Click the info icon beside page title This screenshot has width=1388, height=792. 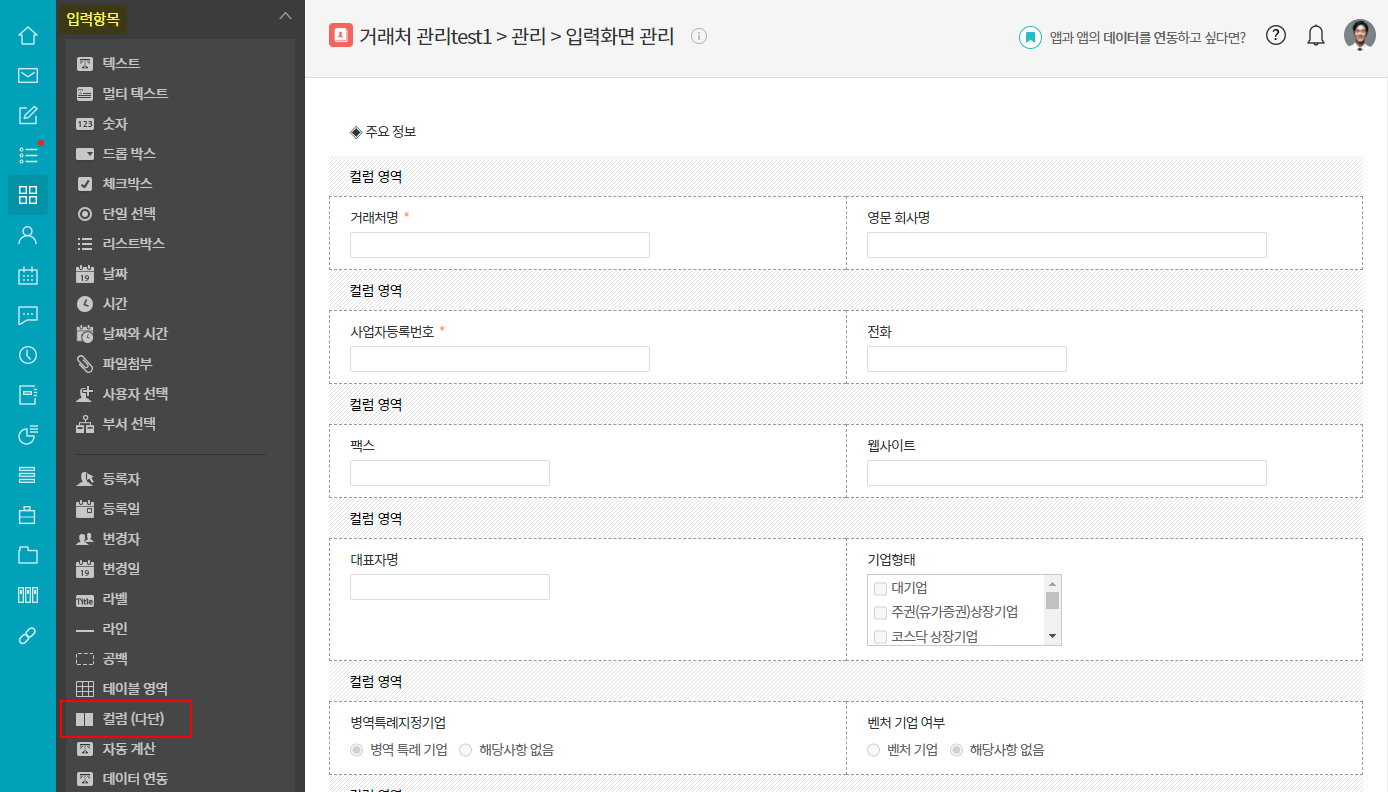click(x=699, y=37)
